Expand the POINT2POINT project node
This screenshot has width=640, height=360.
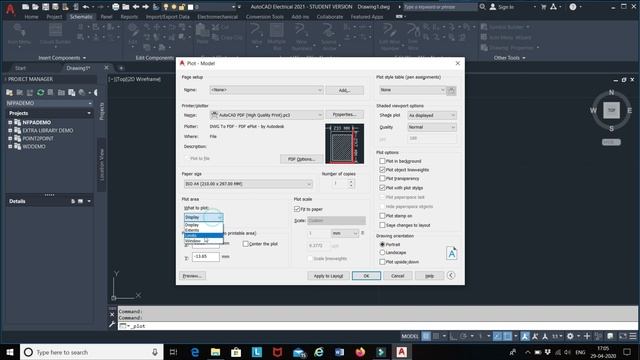click(x=10, y=138)
